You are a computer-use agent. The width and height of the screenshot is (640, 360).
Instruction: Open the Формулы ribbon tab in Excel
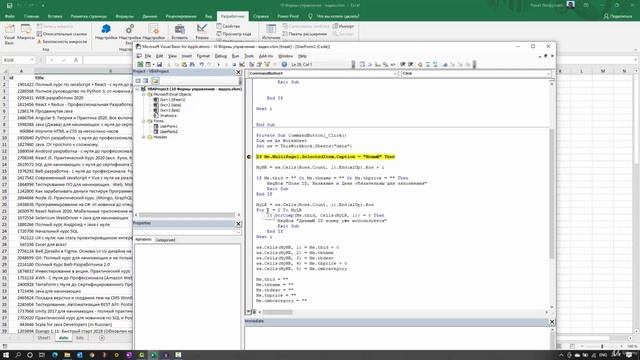pos(124,16)
